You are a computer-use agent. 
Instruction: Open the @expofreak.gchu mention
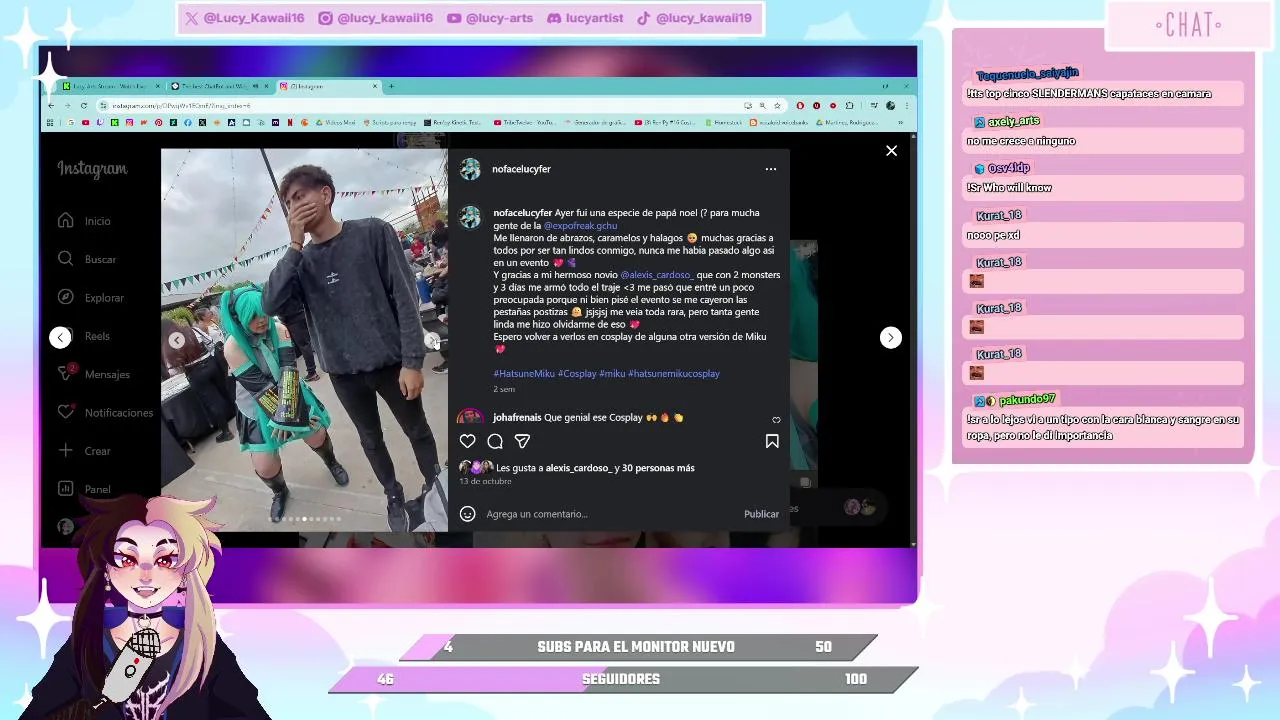point(580,226)
